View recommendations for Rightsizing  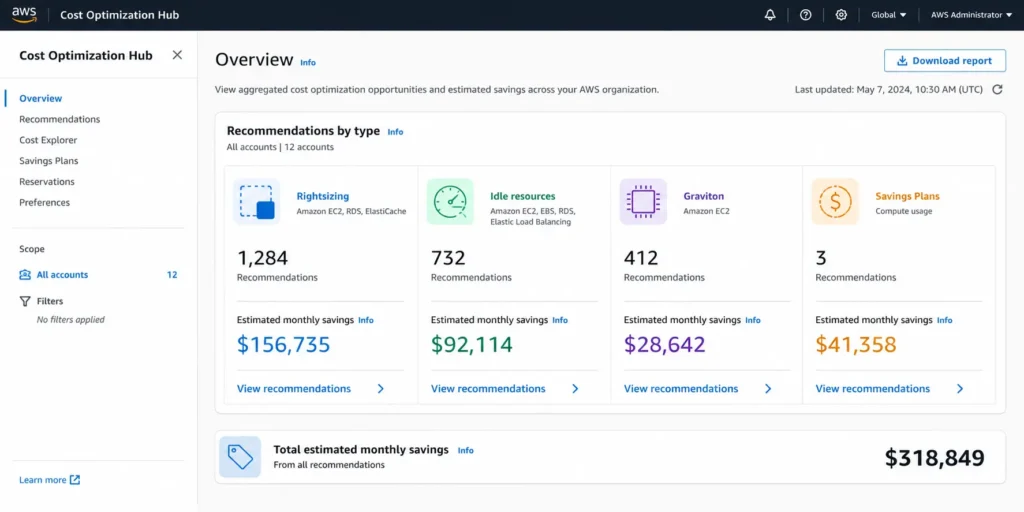pos(294,389)
